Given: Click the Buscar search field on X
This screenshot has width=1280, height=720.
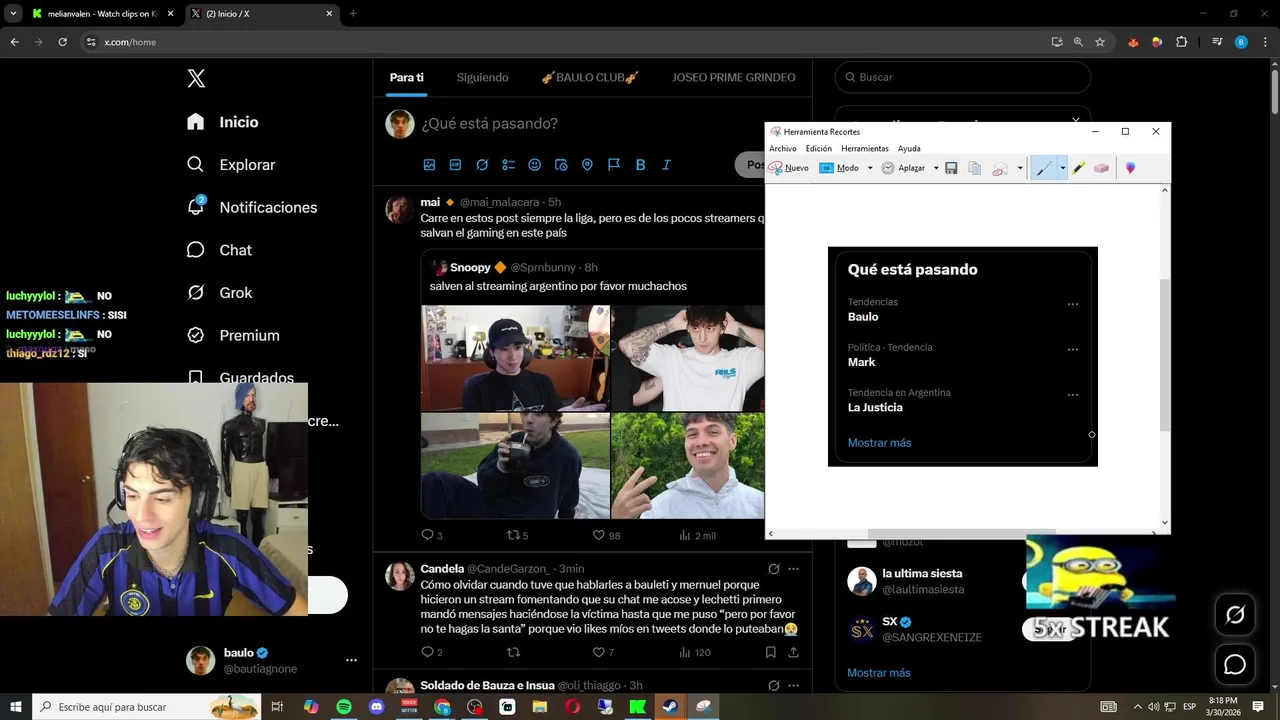Looking at the screenshot, I should pos(963,77).
